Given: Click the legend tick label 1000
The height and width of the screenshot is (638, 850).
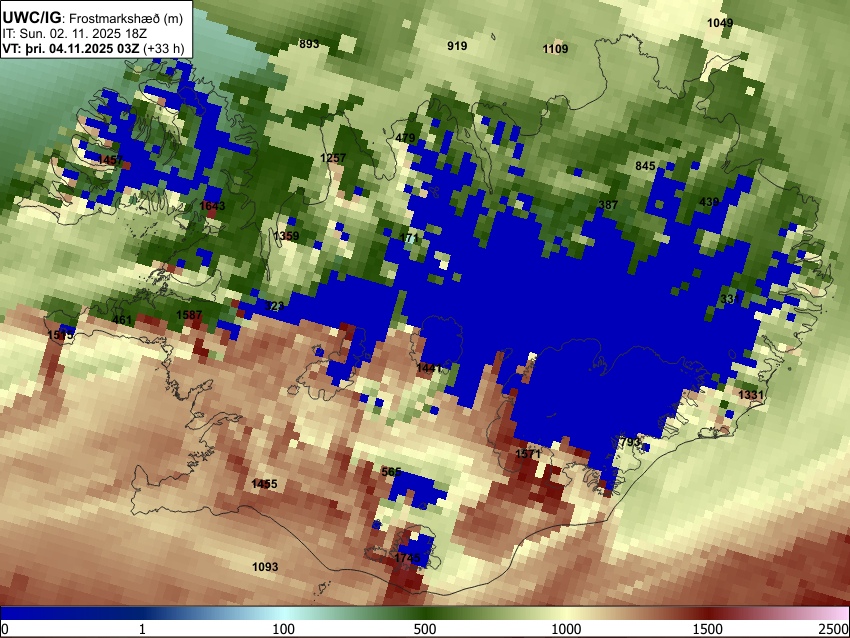Looking at the screenshot, I should (566, 629).
